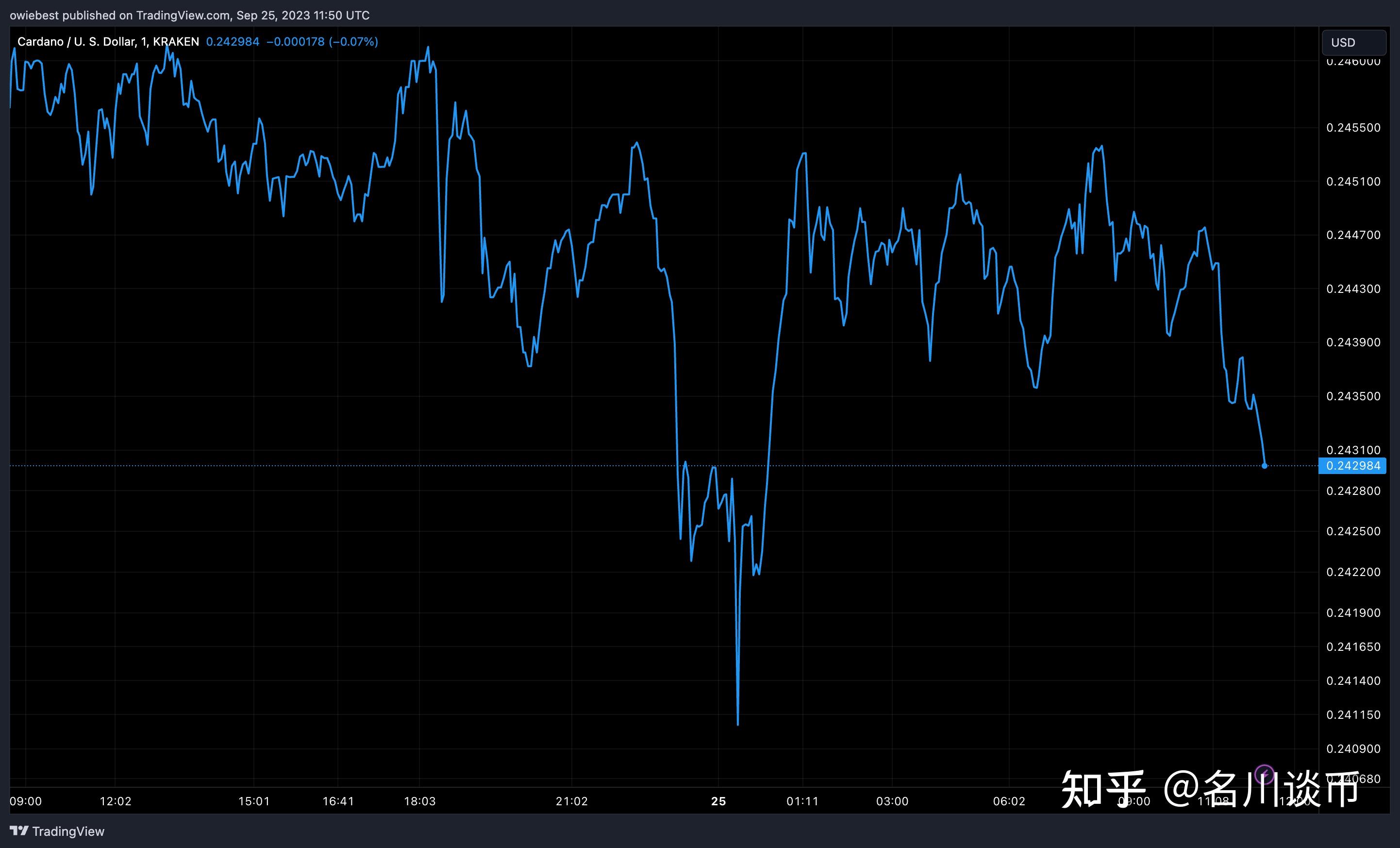Open the USD currency selector

click(x=1353, y=43)
